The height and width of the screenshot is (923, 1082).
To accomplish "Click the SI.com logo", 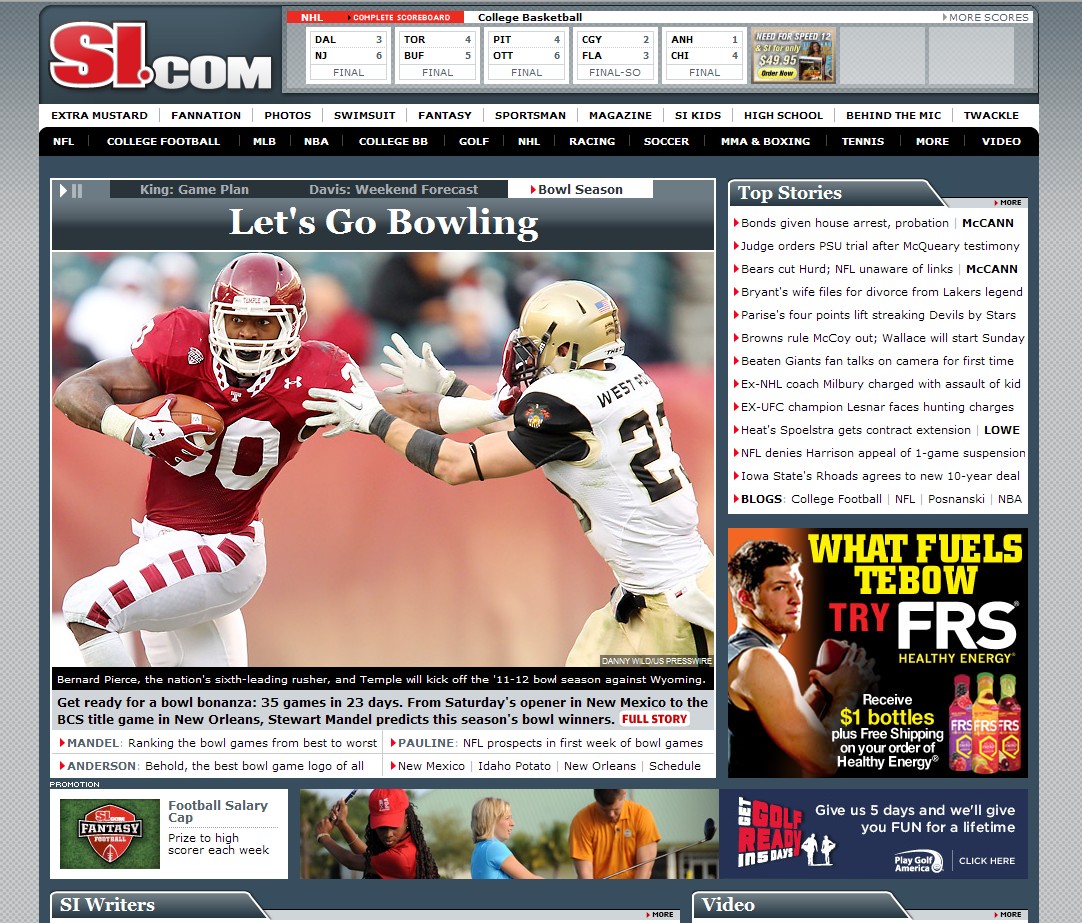I will pyautogui.click(x=160, y=56).
